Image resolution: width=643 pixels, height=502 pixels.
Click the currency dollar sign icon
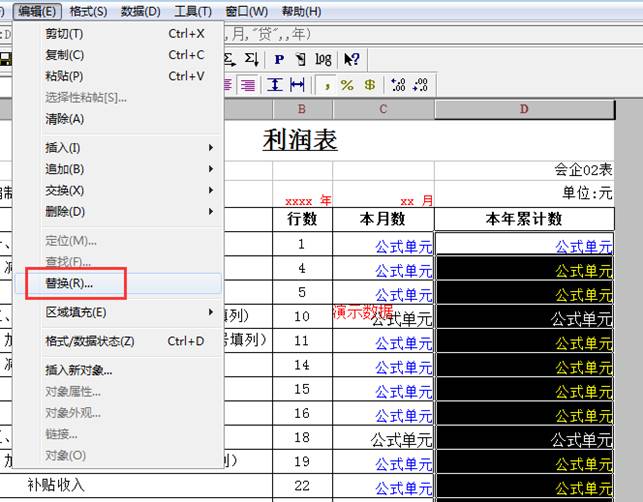(370, 85)
